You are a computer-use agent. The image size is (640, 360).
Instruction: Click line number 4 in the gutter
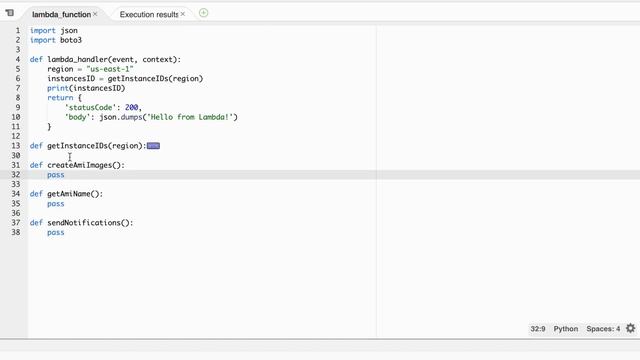coord(18,59)
